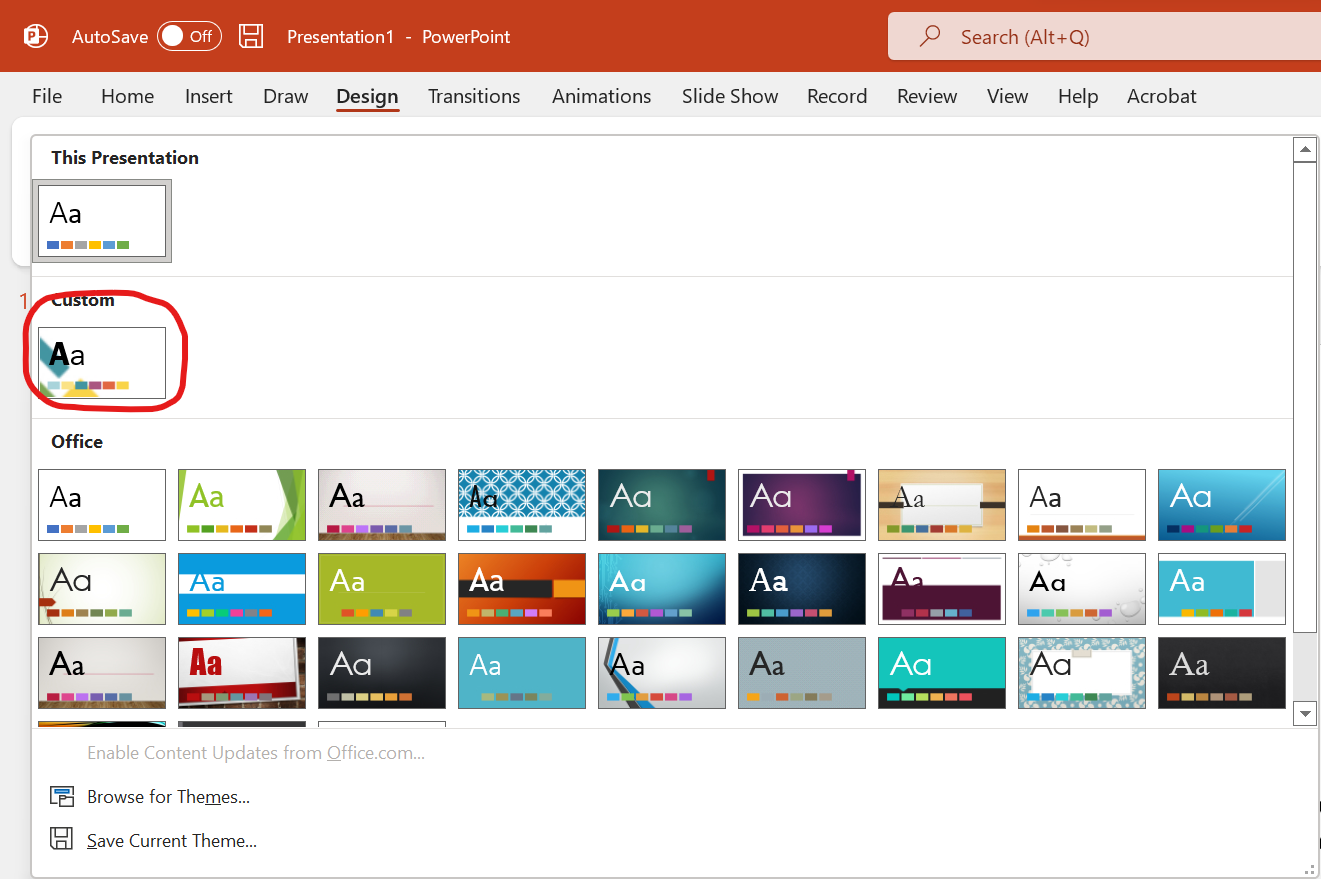The width and height of the screenshot is (1321, 879).
Task: Select the muted gray-blue theme thumbnail
Action: pyautogui.click(x=802, y=673)
